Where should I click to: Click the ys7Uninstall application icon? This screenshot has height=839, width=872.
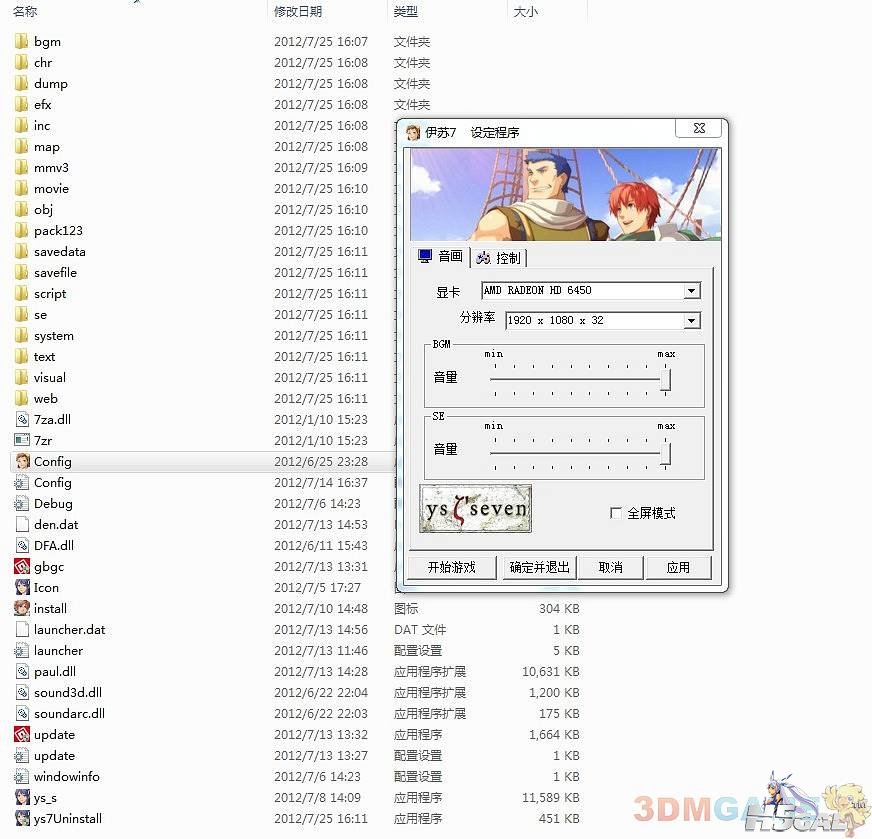click(22, 818)
